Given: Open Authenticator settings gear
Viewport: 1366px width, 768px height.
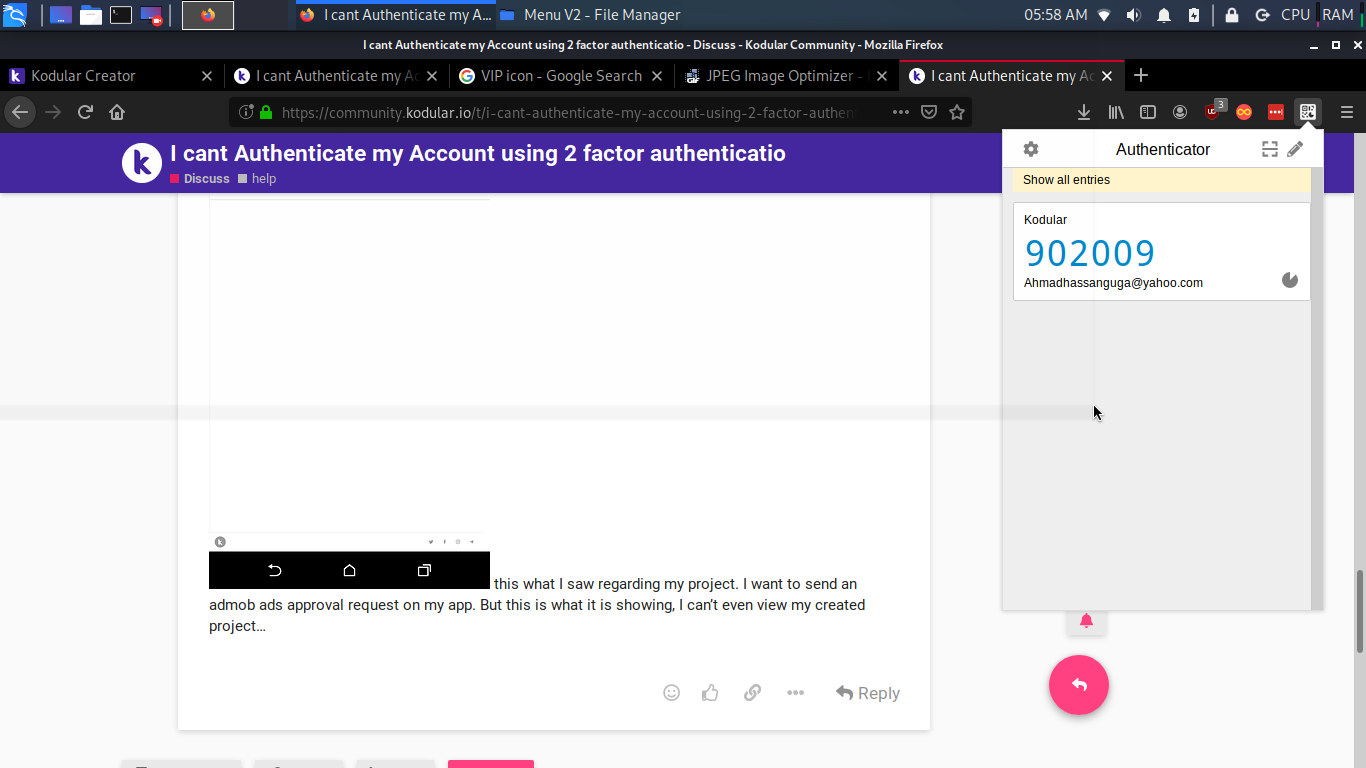Looking at the screenshot, I should [x=1031, y=149].
